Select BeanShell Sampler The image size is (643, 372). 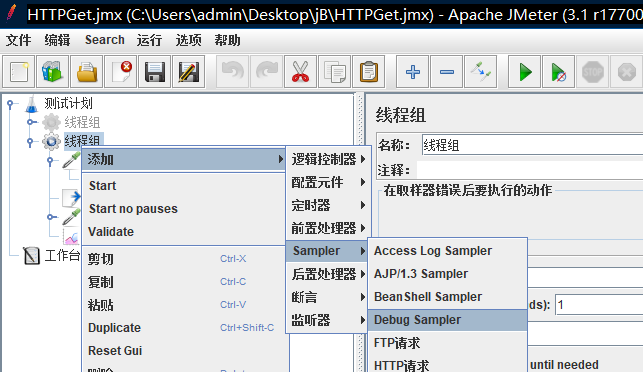tap(447, 297)
